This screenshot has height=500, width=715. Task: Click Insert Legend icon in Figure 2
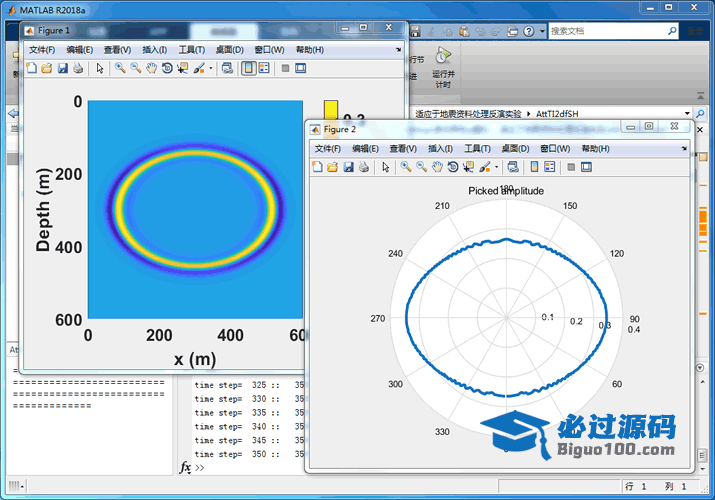click(x=549, y=167)
